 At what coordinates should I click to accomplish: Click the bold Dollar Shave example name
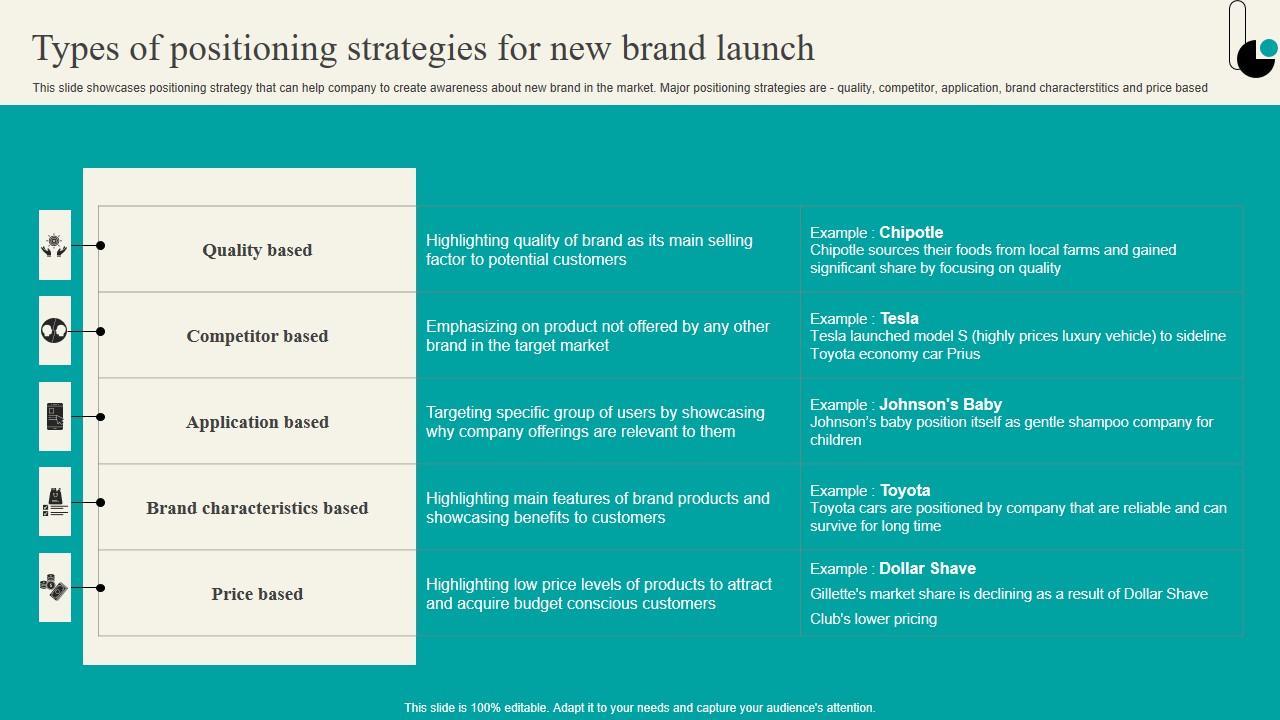(927, 568)
